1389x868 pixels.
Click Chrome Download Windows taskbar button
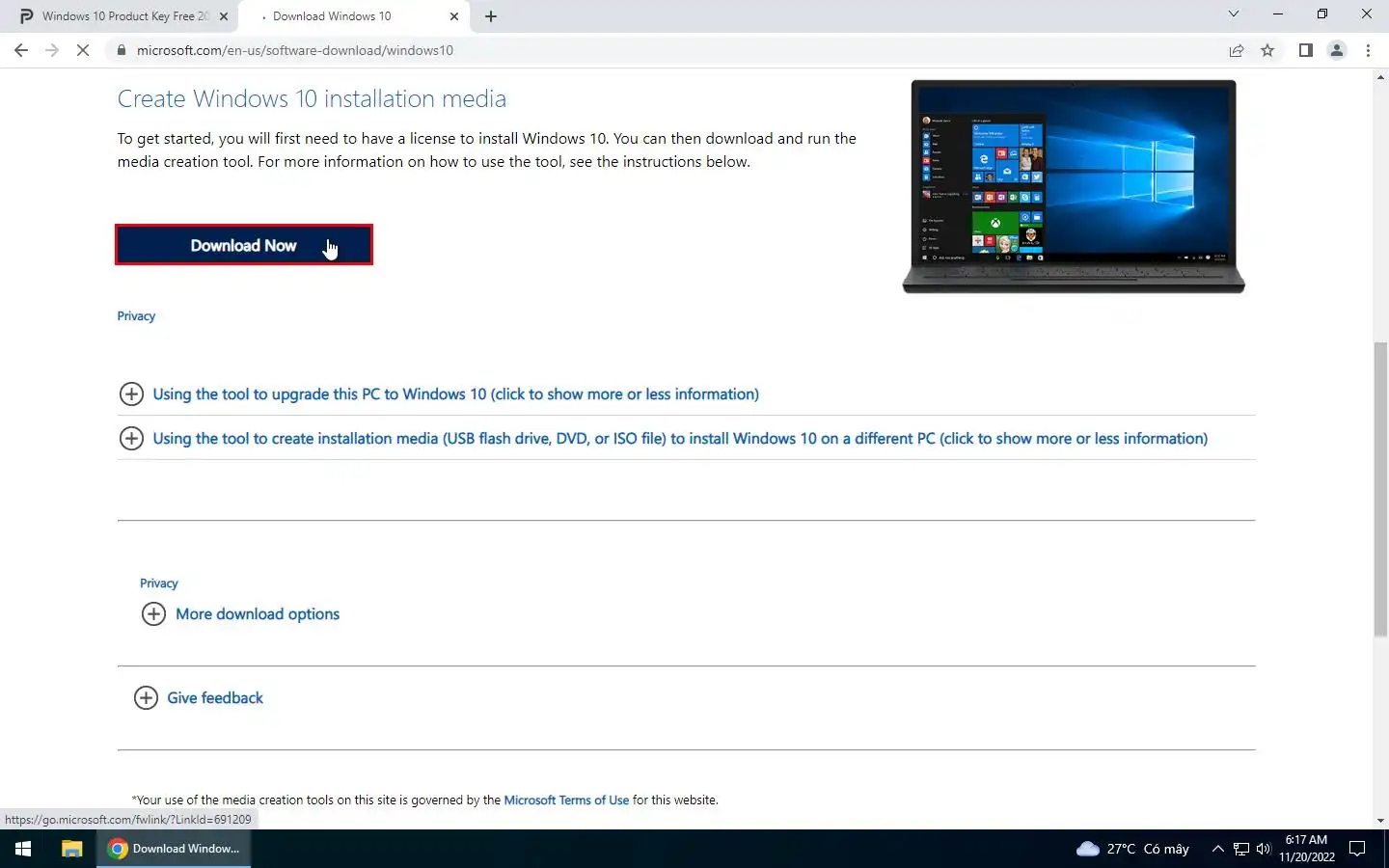(x=174, y=849)
